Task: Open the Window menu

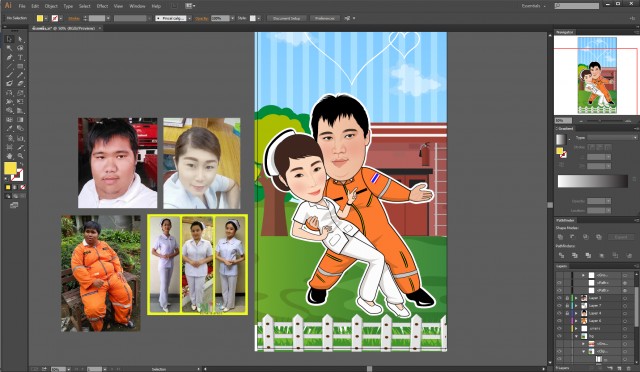Action: (137, 6)
